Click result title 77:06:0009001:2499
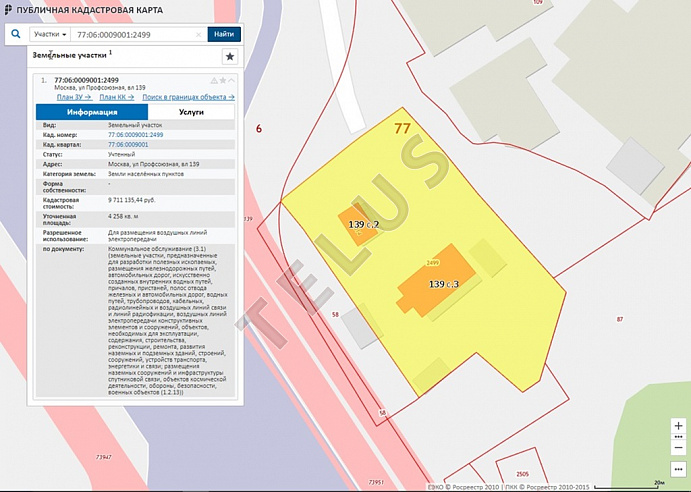This screenshot has width=691, height=492. click(x=86, y=80)
